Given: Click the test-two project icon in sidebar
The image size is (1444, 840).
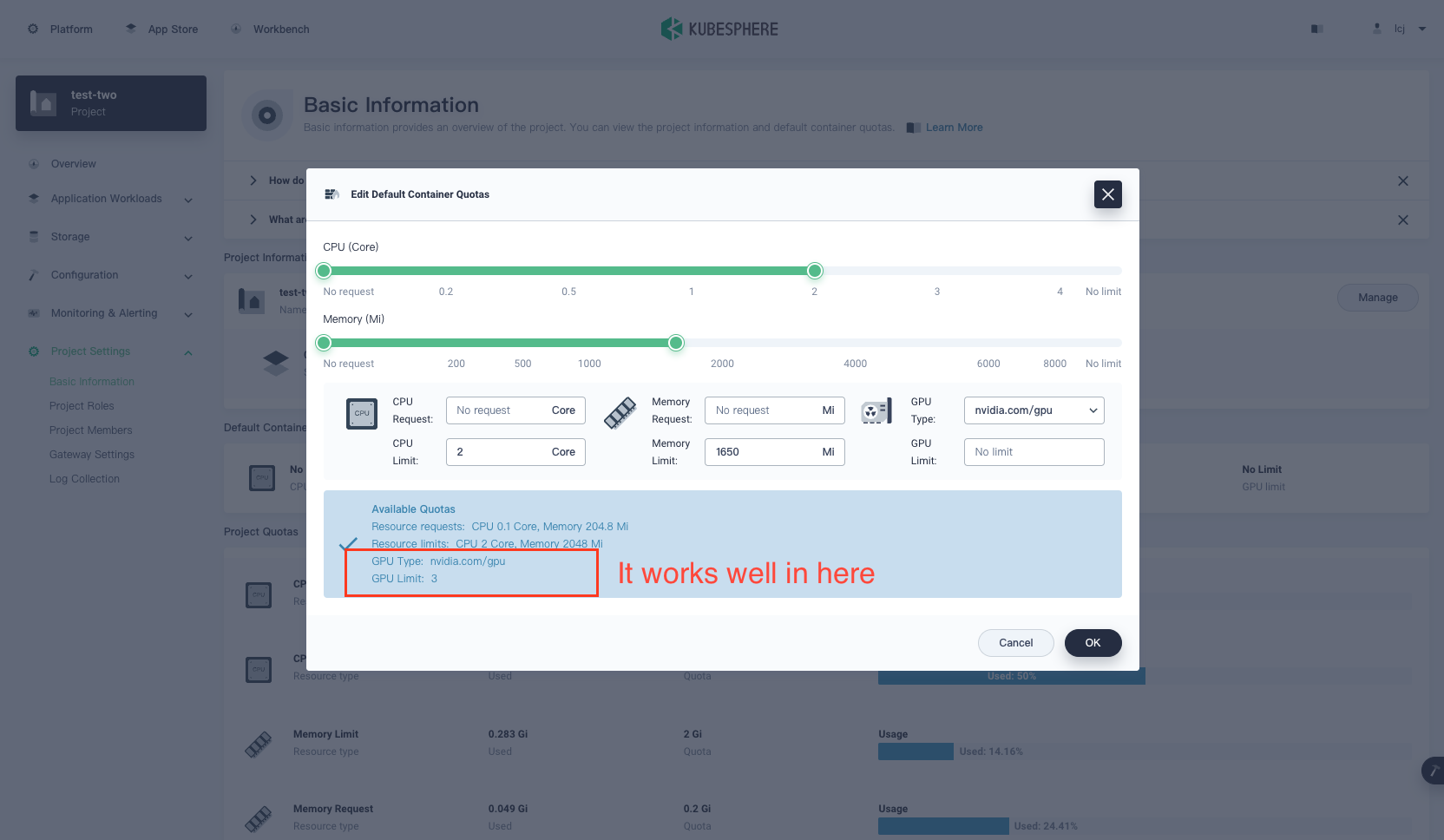Looking at the screenshot, I should click(x=44, y=102).
